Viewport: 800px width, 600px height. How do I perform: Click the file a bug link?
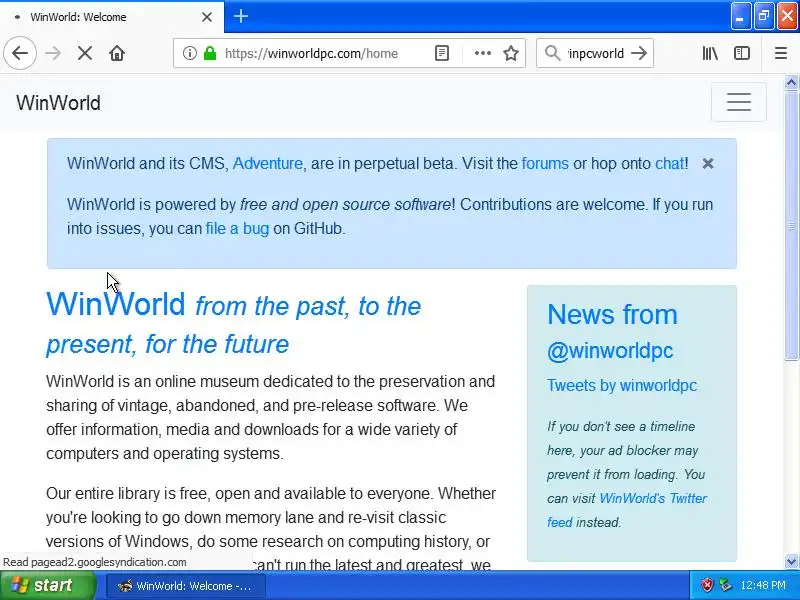click(237, 228)
